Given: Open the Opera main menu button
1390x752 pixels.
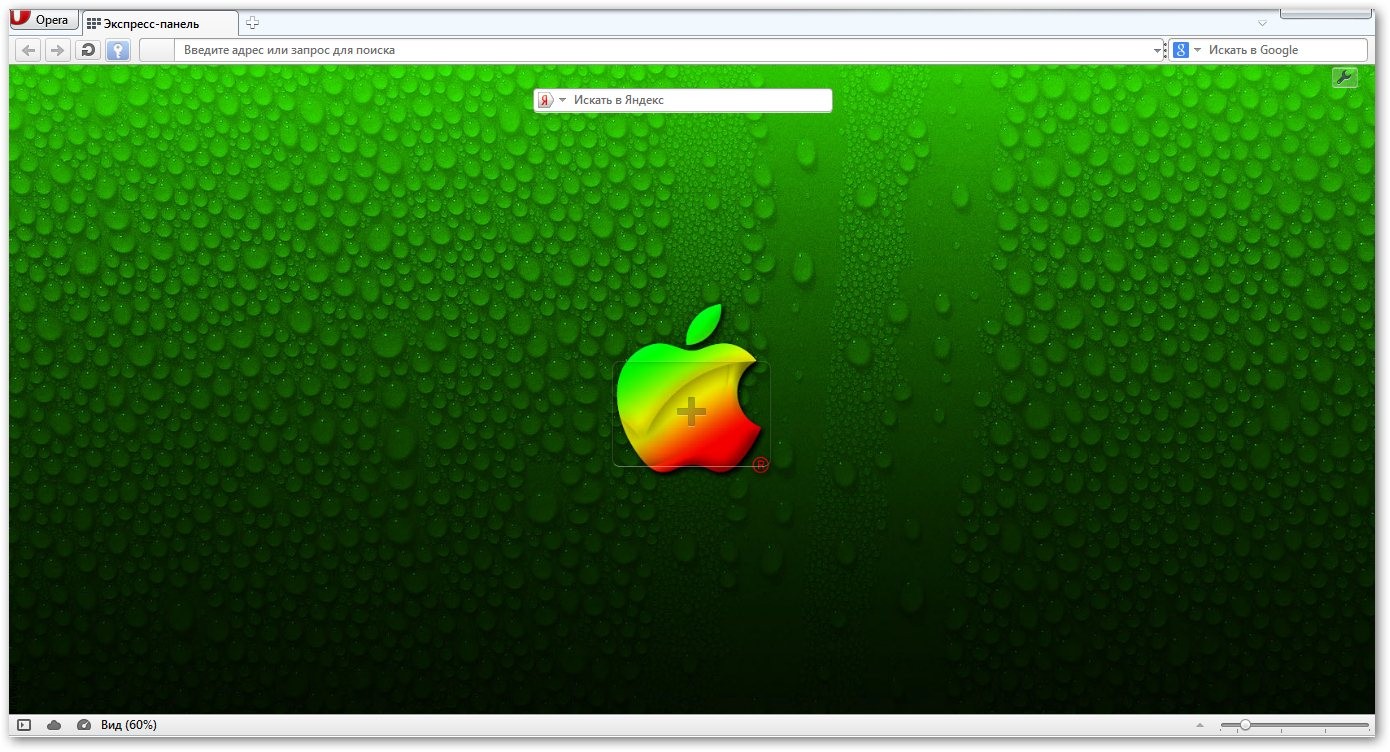Looking at the screenshot, I should click(x=44, y=20).
